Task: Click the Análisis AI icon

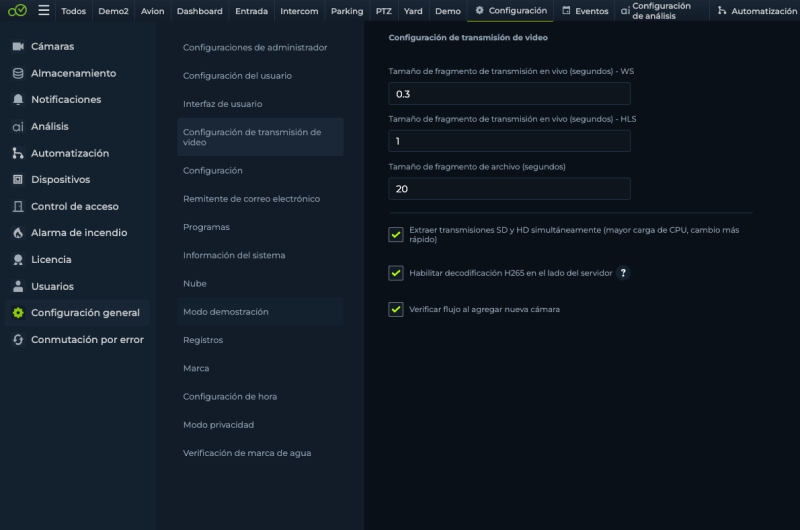Action: click(18, 127)
